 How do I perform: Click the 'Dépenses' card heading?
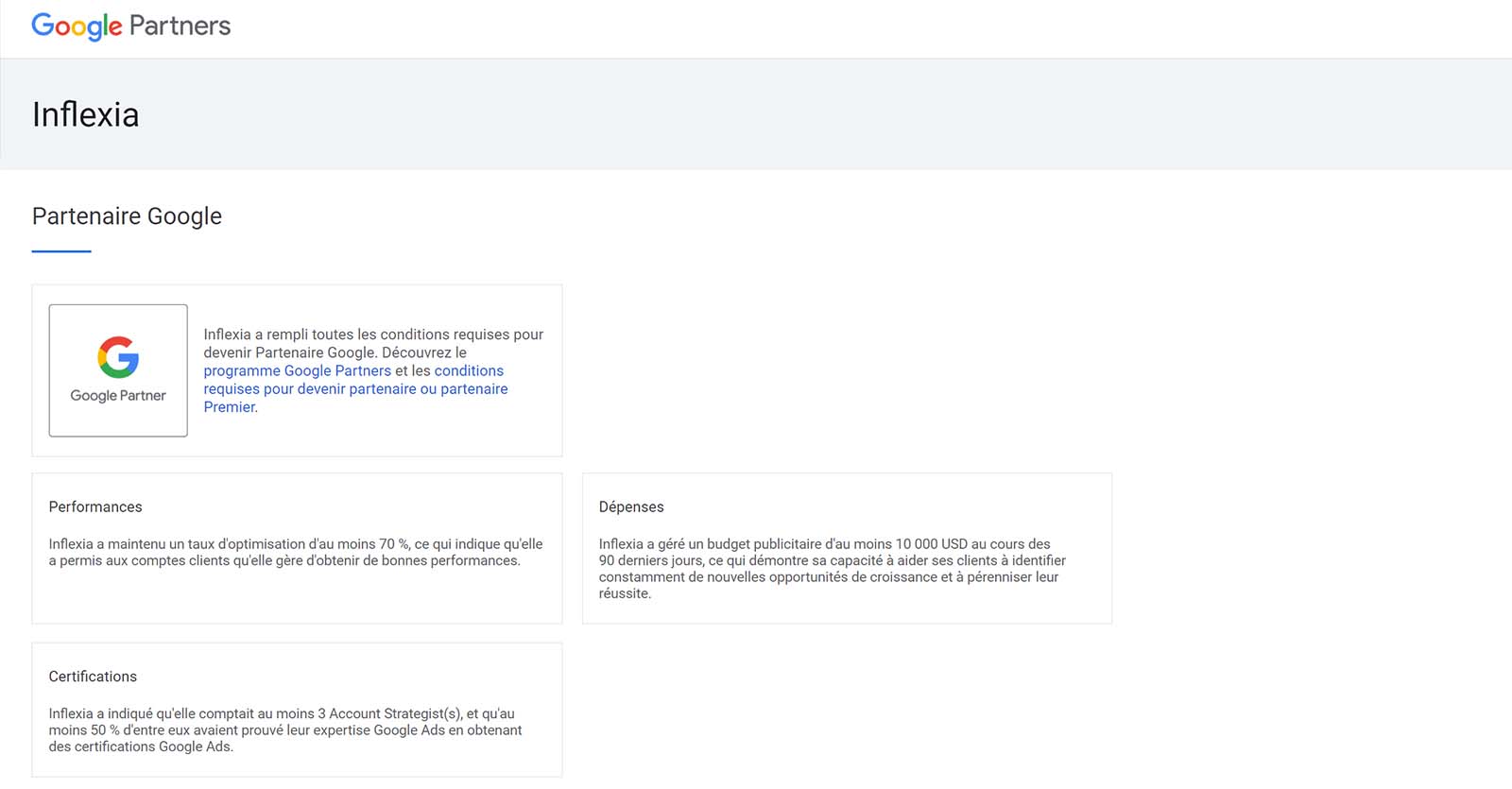coord(631,506)
